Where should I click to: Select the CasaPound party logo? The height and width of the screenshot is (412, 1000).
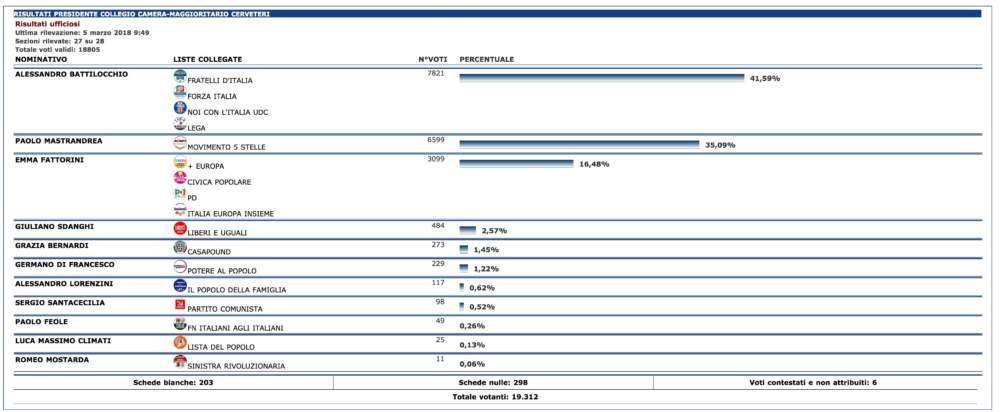180,248
